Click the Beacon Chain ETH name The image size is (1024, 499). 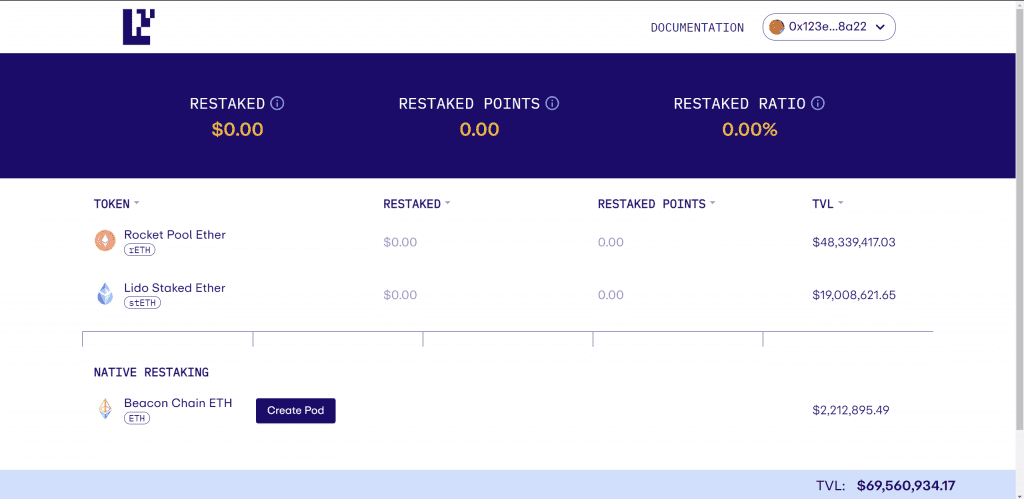(178, 403)
